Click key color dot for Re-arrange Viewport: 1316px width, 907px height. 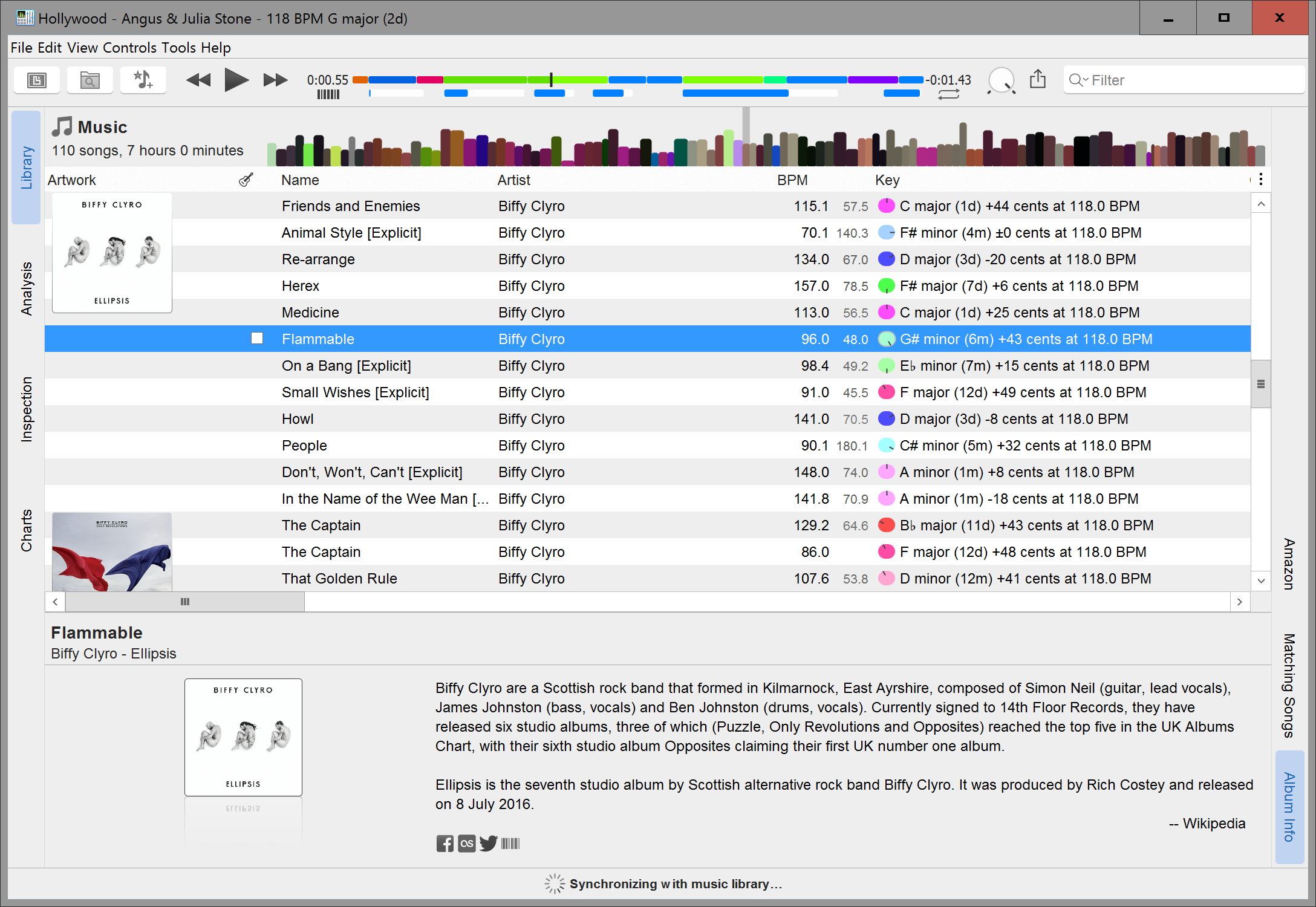click(886, 259)
